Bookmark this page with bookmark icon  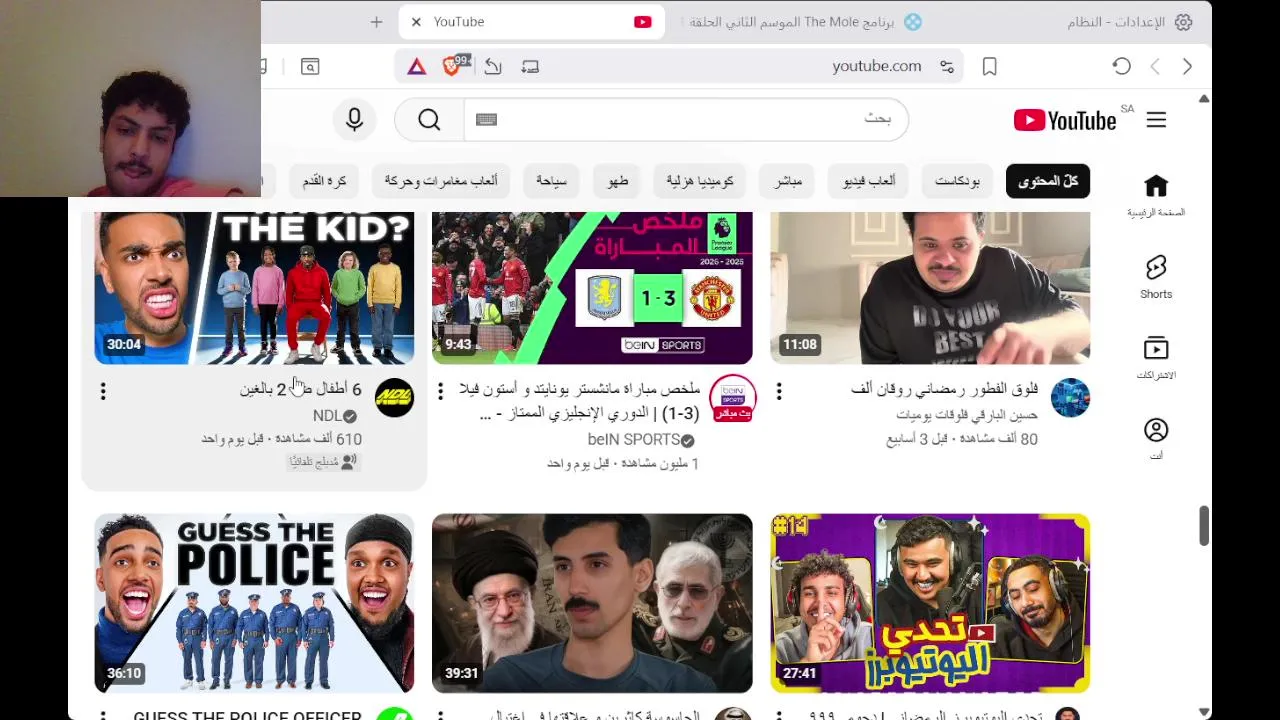point(989,66)
